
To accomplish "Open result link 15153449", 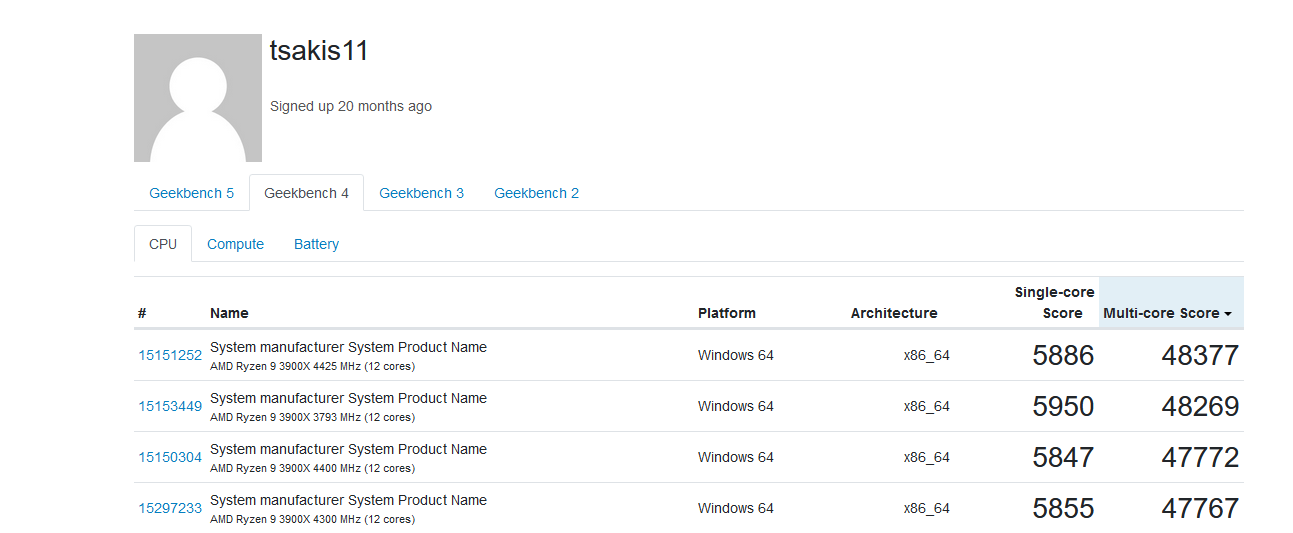I will 170,406.
